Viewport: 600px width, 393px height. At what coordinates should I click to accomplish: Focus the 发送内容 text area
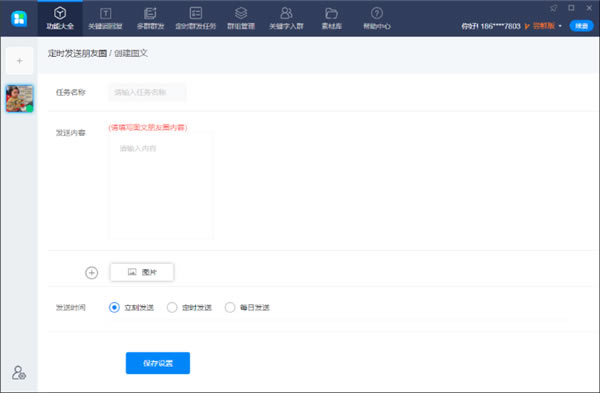[x=161, y=186]
